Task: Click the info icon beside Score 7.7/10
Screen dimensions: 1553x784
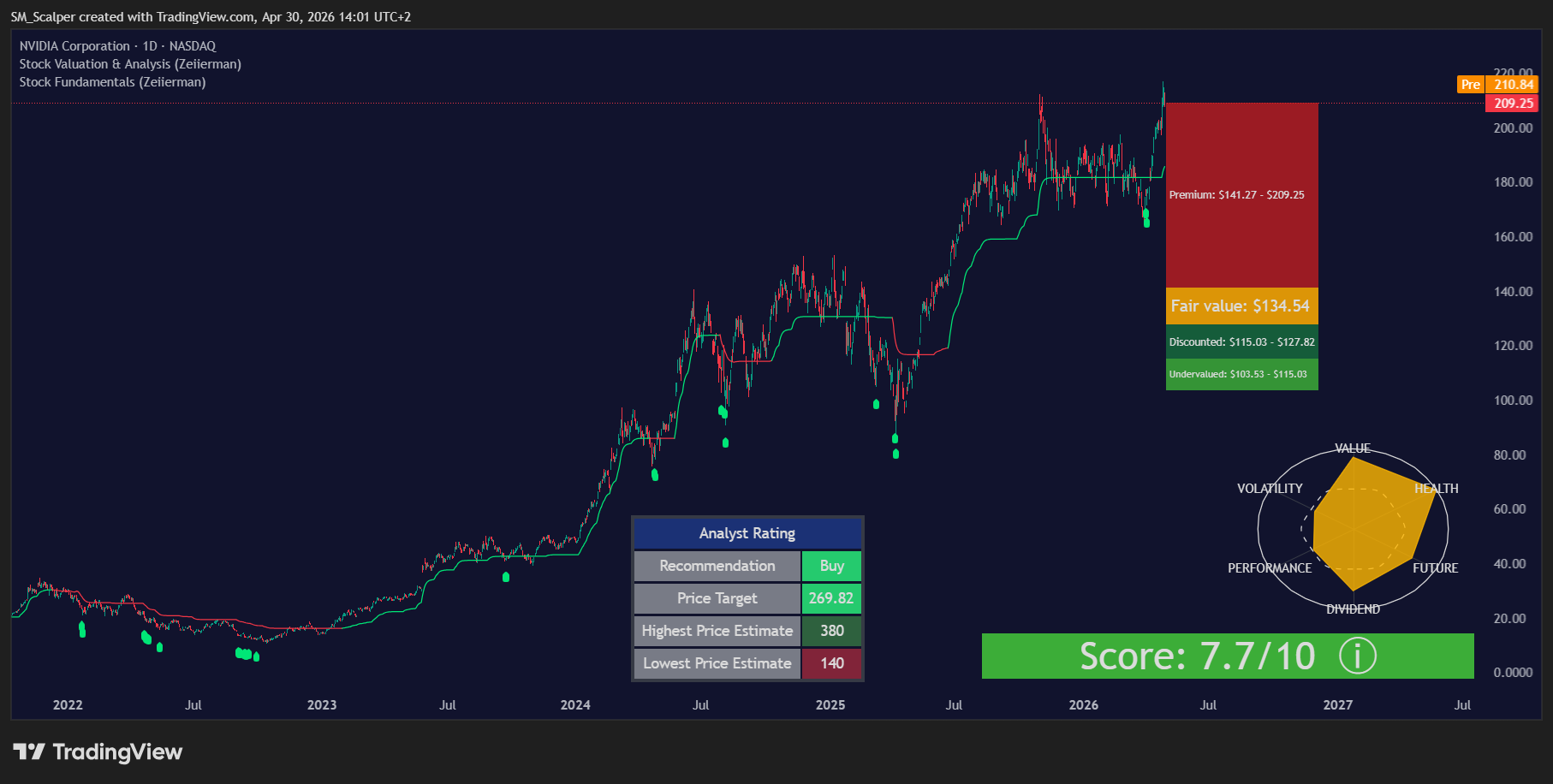Action: 1358,656
